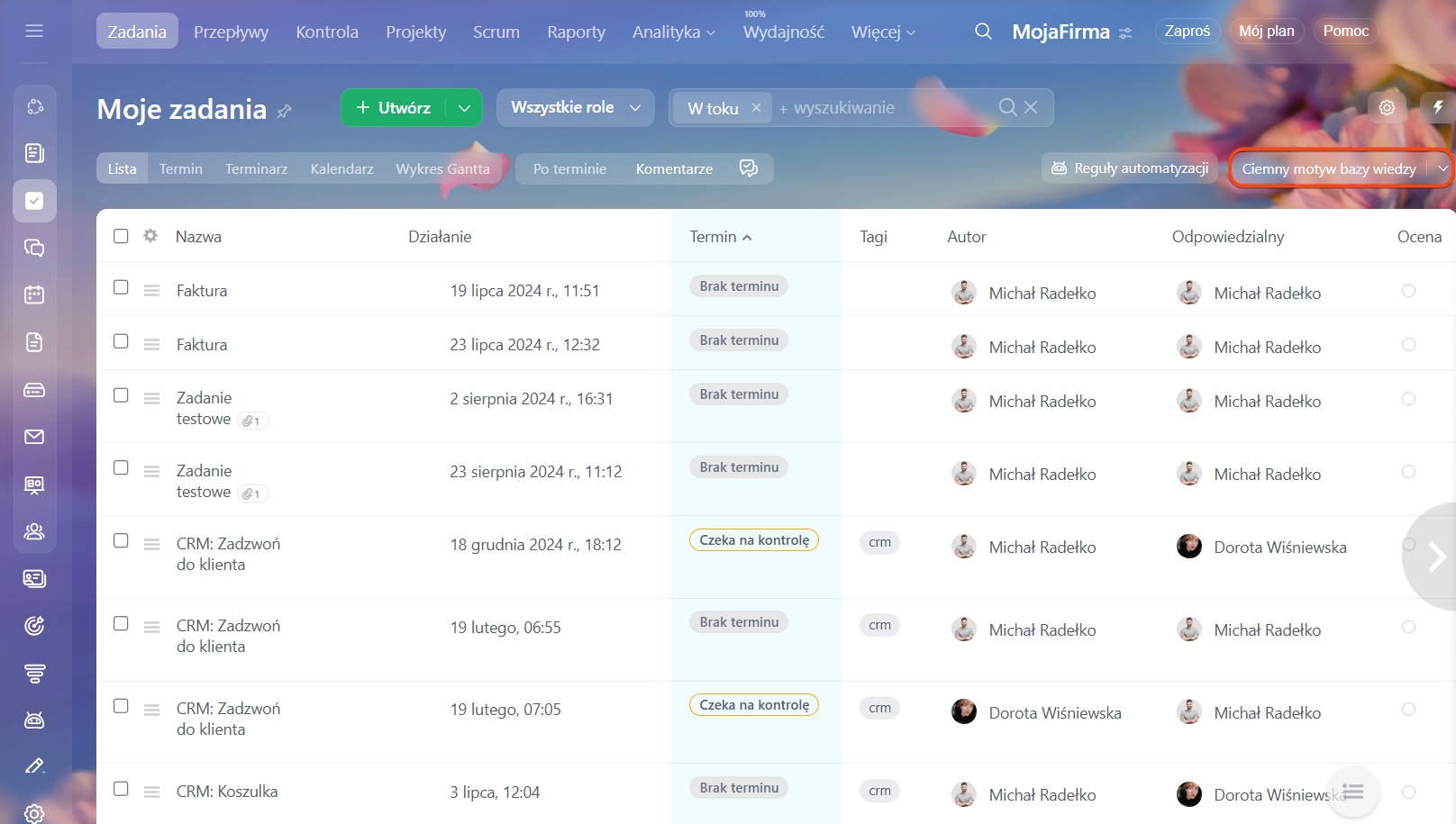Expand the Utwórz button dropdown arrow
Image resolution: width=1456 pixels, height=824 pixels.
pyautogui.click(x=464, y=108)
